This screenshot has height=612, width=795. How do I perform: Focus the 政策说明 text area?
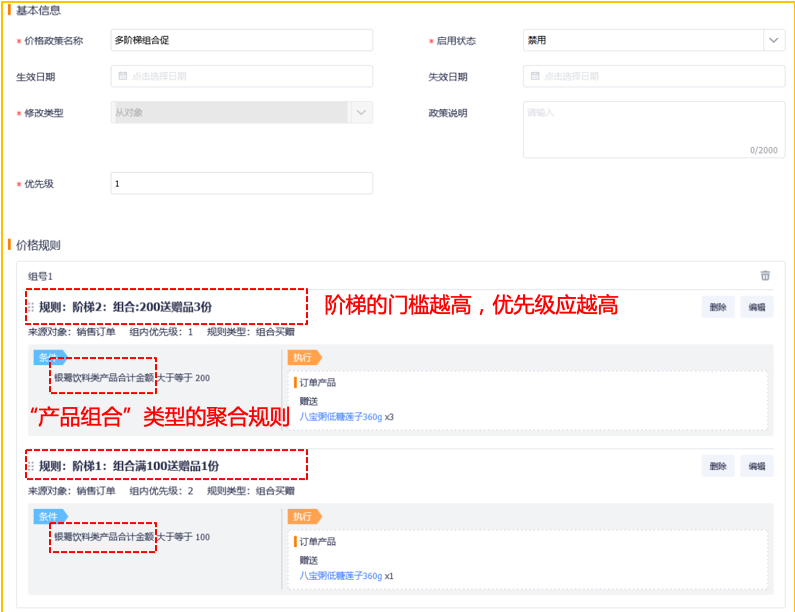[654, 129]
